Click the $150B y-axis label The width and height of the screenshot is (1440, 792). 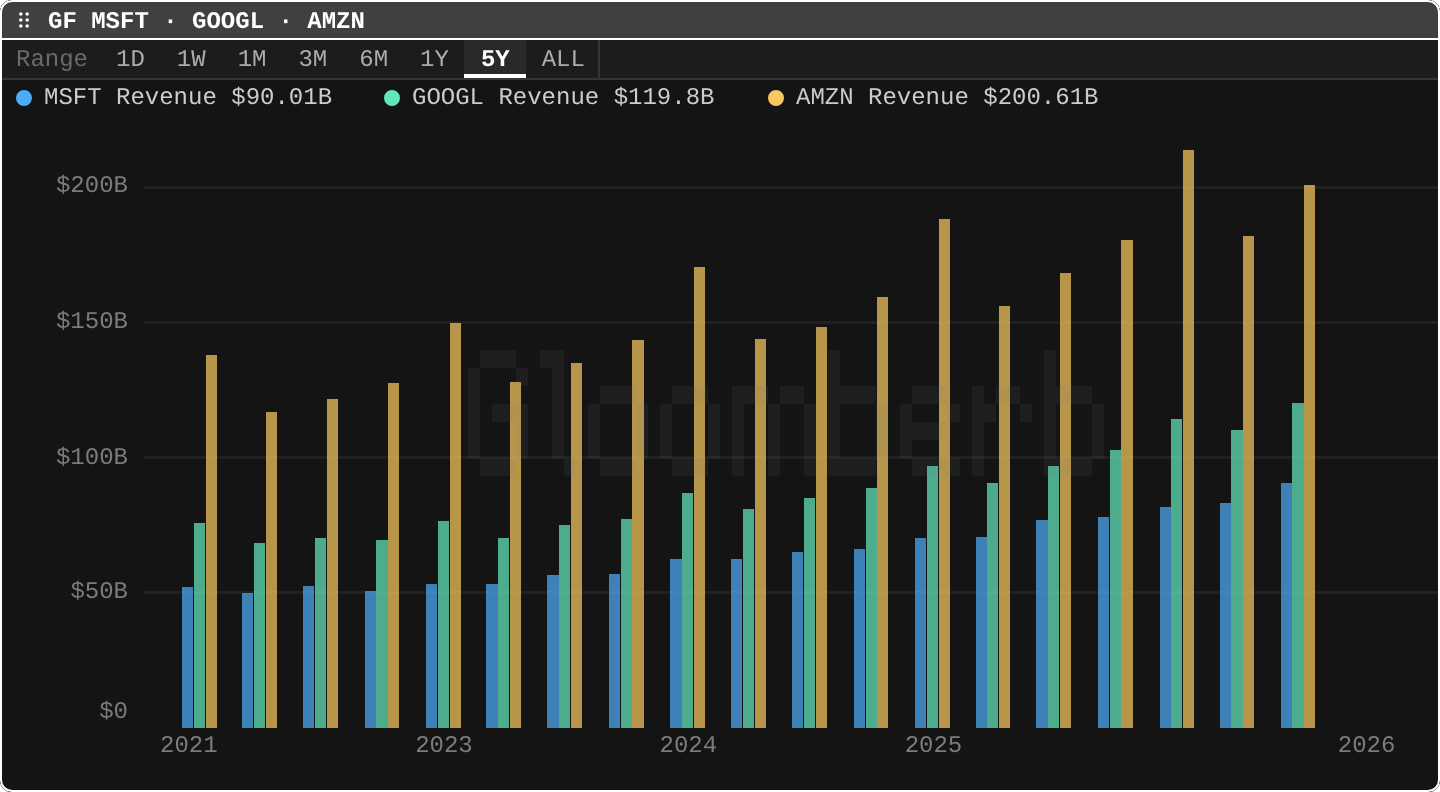[x=92, y=321]
